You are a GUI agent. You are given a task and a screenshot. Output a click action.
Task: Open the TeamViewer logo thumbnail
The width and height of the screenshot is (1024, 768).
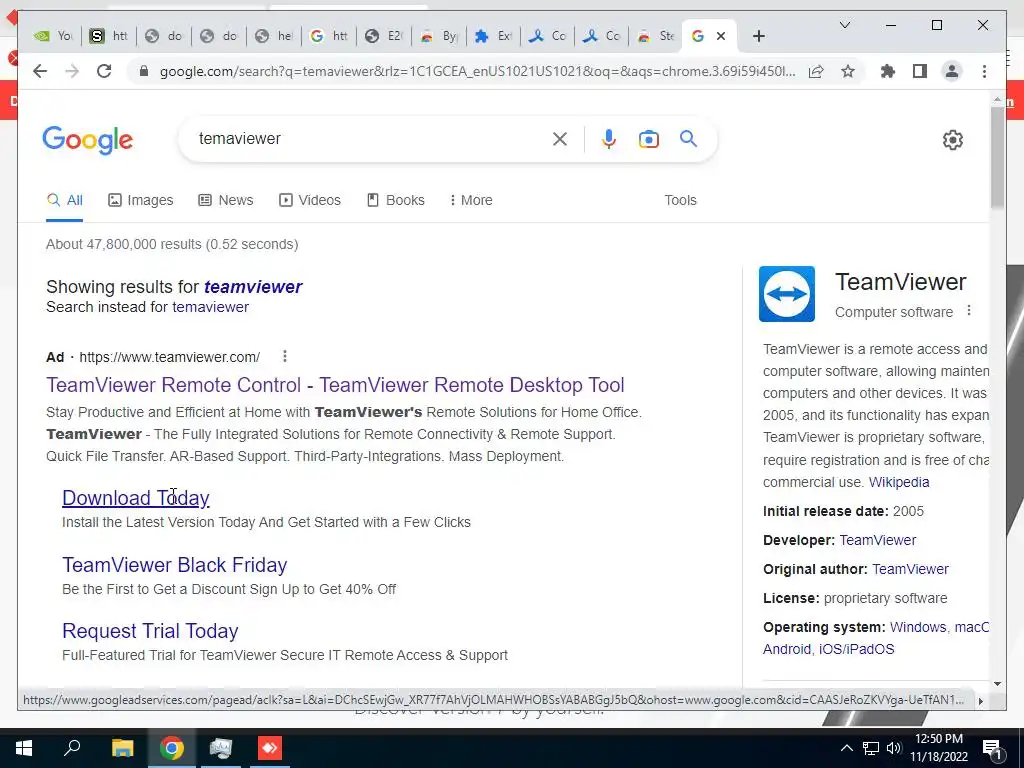click(x=787, y=294)
